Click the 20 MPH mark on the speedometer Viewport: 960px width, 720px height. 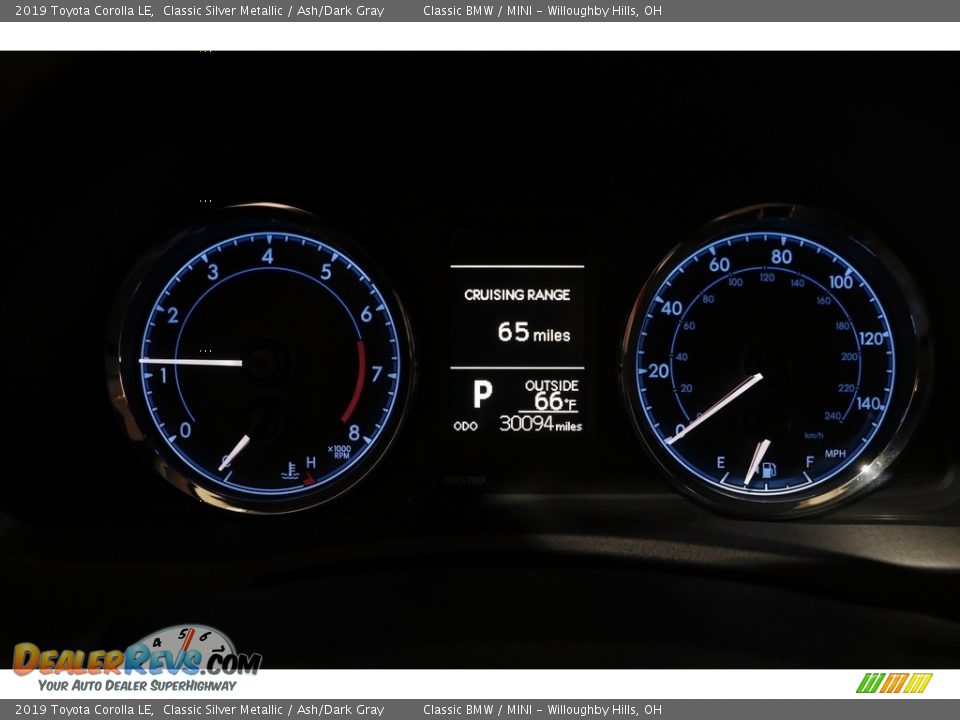(x=658, y=371)
